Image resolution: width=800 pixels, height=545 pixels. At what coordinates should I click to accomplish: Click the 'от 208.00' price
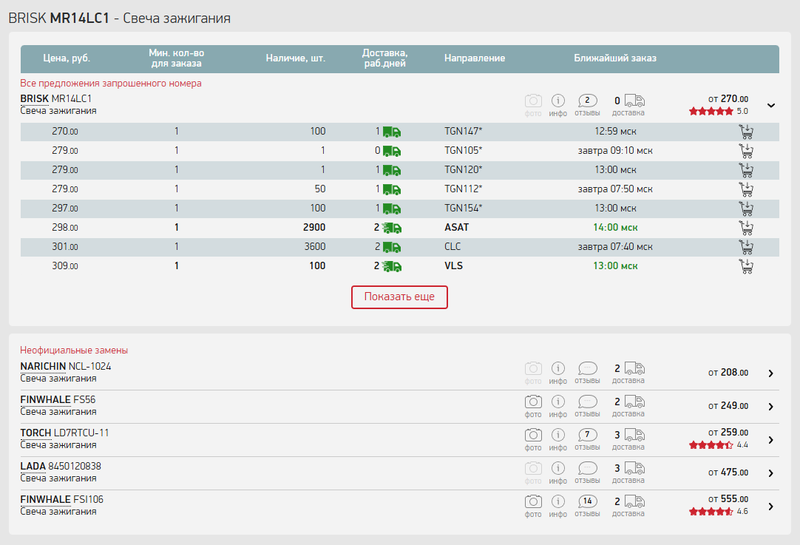click(x=728, y=373)
